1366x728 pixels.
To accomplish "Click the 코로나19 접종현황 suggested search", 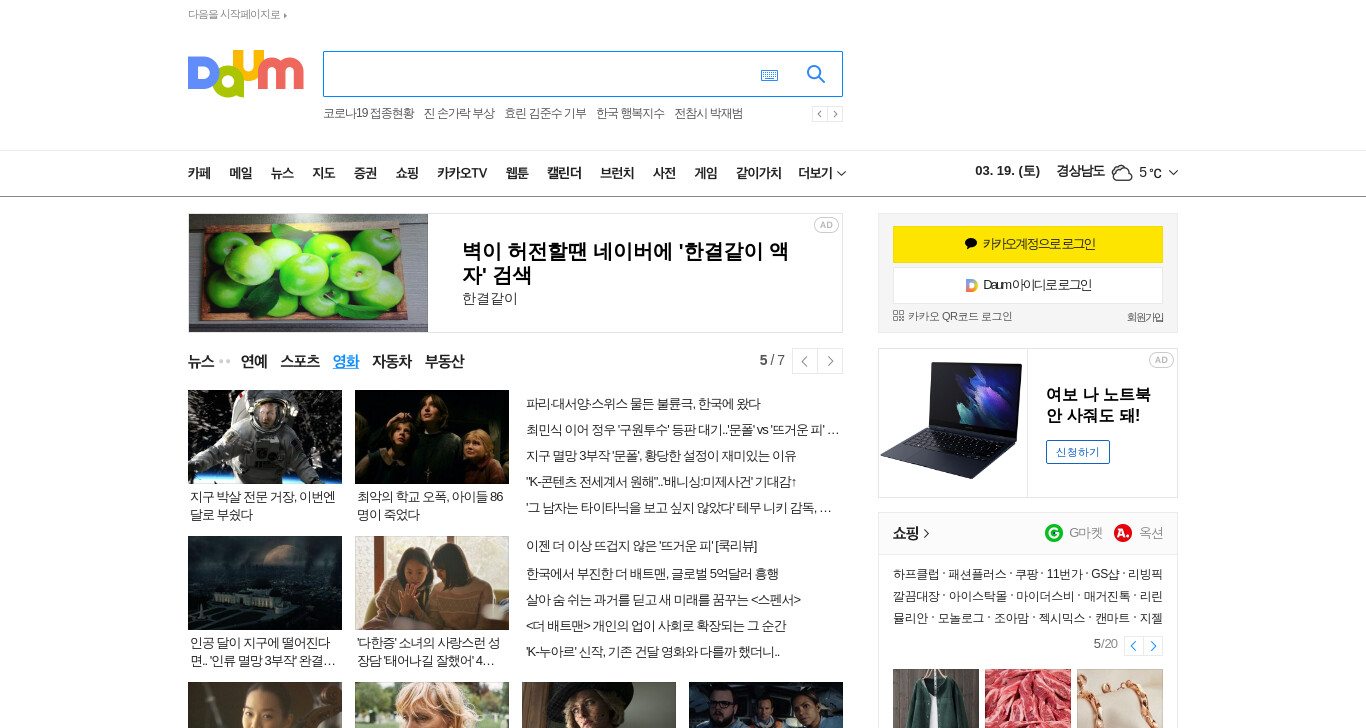I will click(x=368, y=114).
